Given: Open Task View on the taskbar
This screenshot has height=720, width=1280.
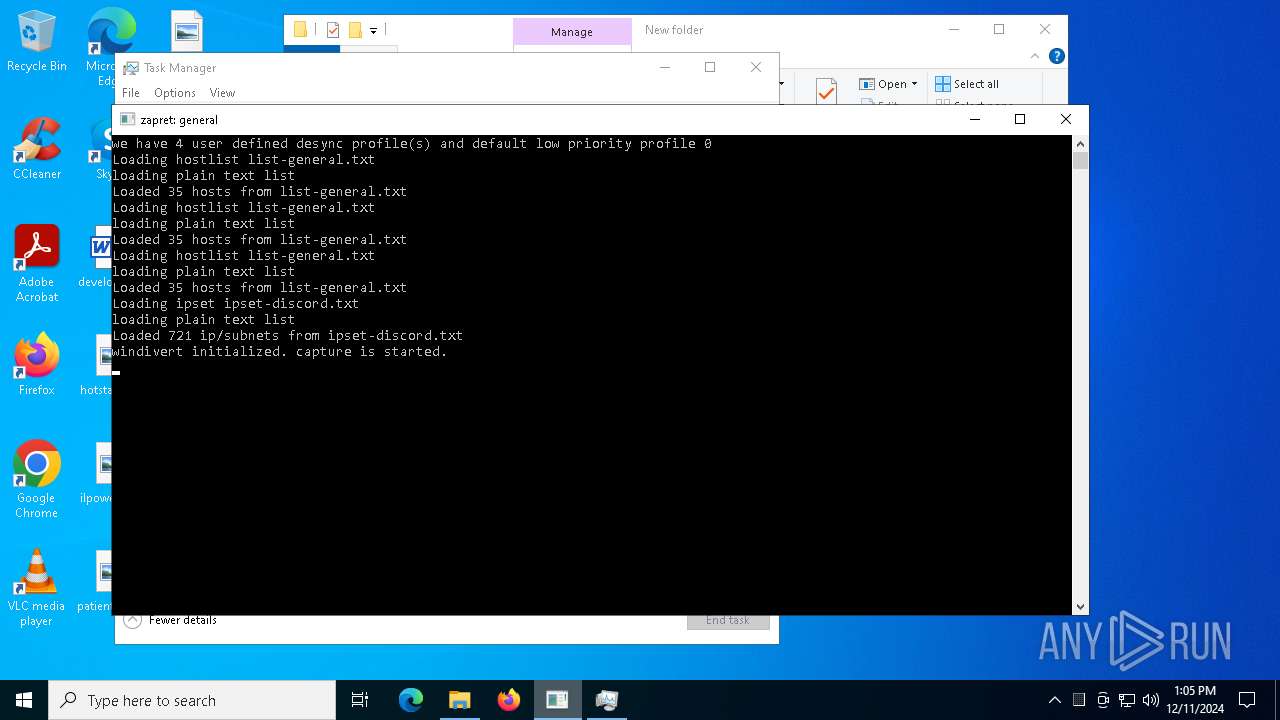Looking at the screenshot, I should click(360, 700).
